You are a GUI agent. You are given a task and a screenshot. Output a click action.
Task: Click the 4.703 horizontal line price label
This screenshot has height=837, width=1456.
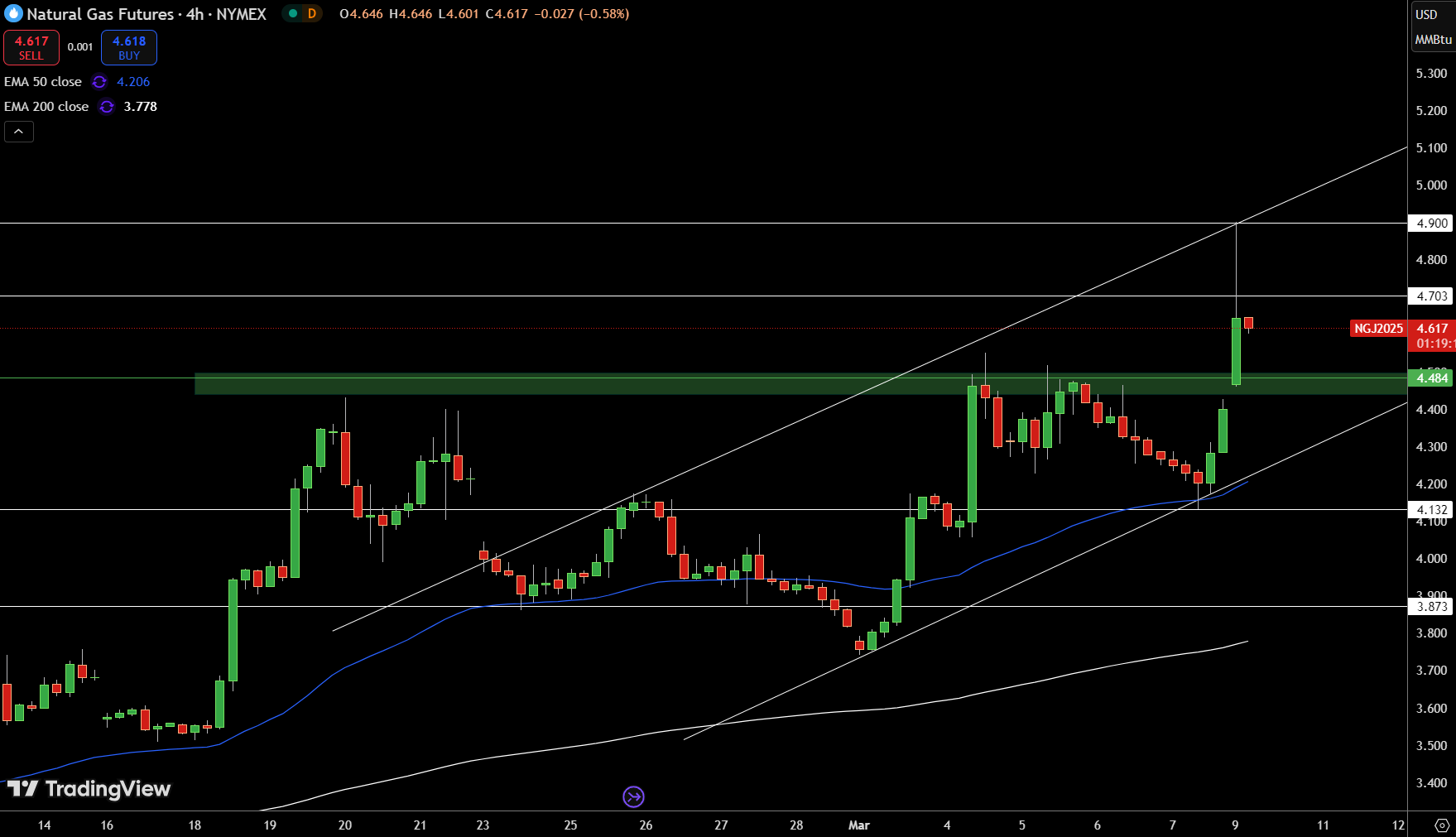[x=1432, y=296]
